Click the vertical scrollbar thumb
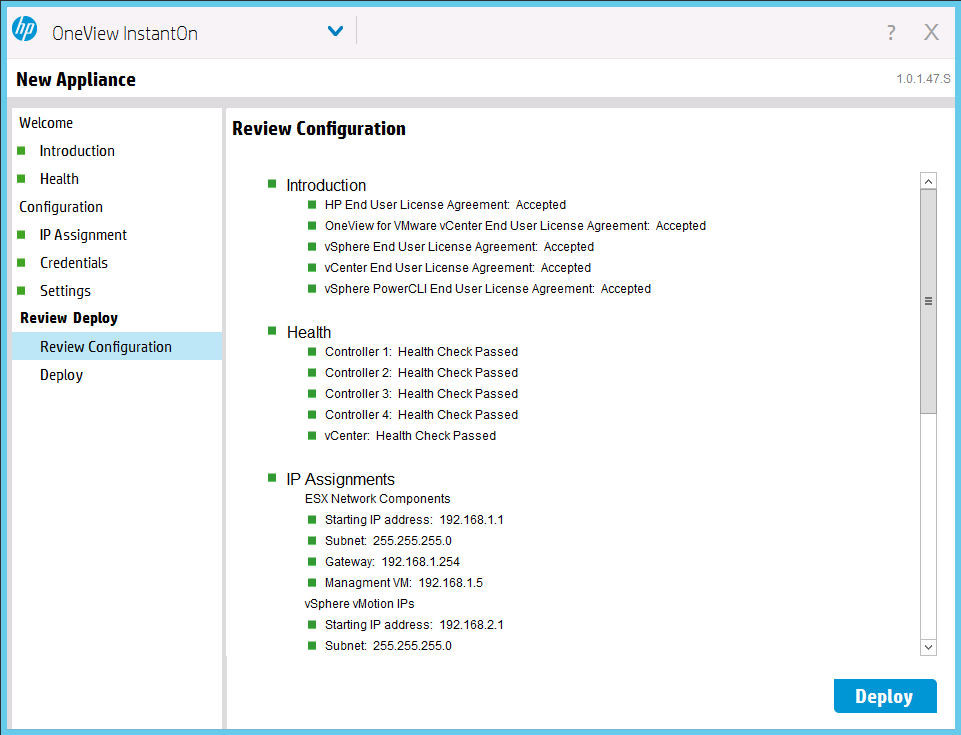The width and height of the screenshot is (961, 735). 928,301
